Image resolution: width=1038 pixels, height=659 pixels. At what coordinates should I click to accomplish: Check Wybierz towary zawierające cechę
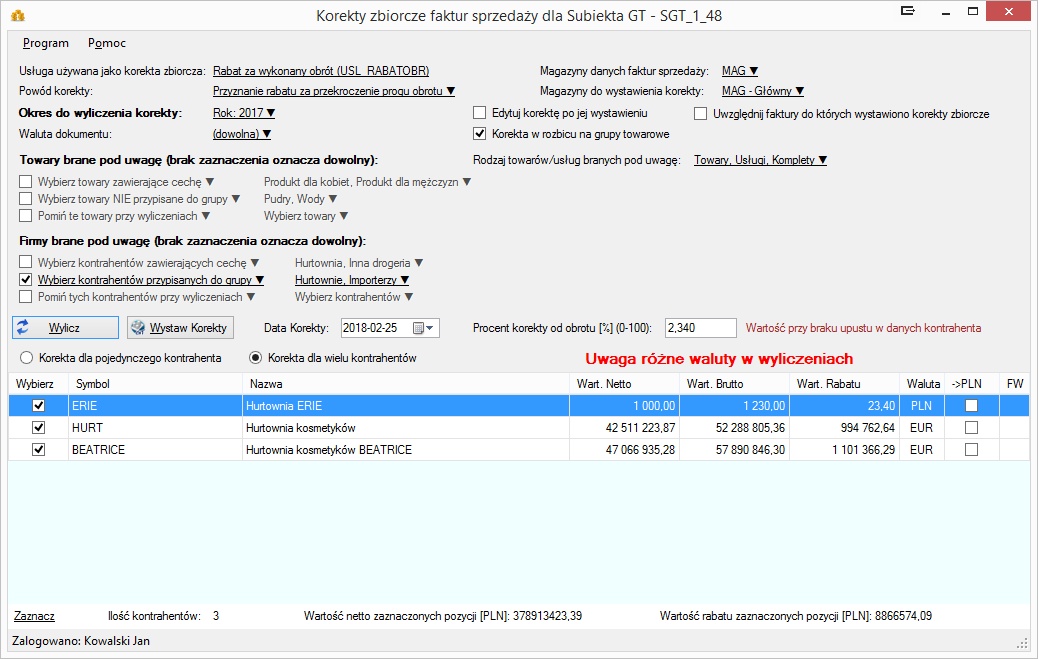tap(26, 181)
